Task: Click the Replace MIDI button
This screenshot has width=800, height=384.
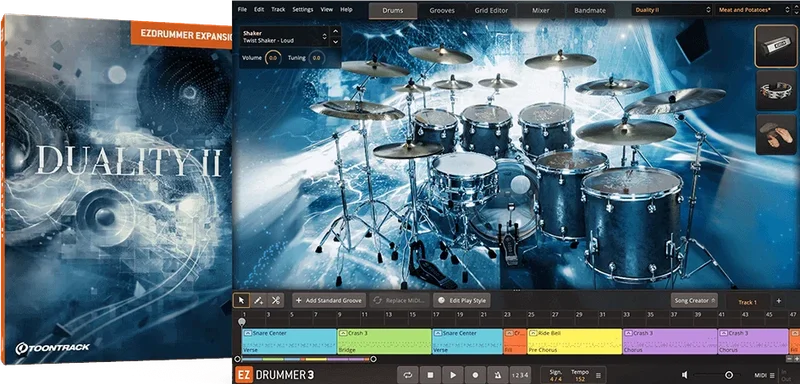Action: tap(399, 300)
